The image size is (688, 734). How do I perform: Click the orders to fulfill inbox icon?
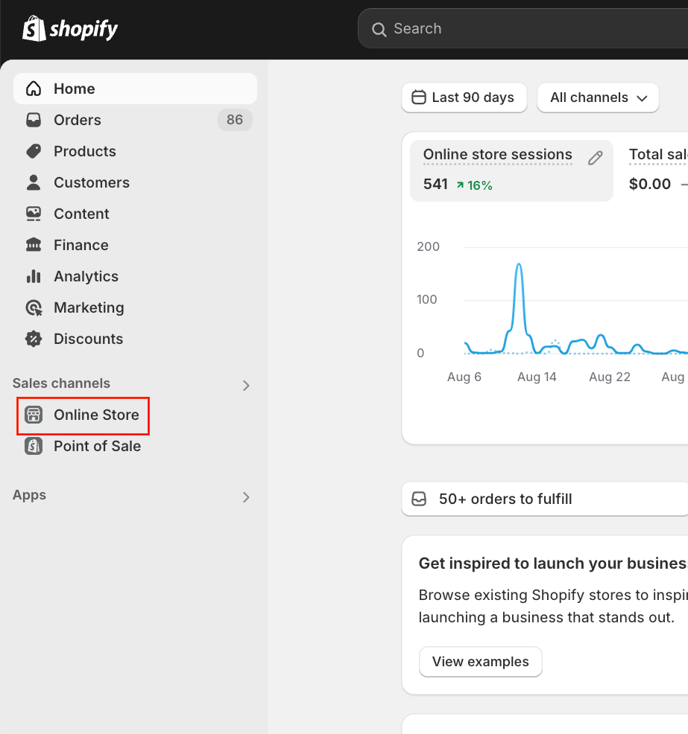pyautogui.click(x=419, y=499)
